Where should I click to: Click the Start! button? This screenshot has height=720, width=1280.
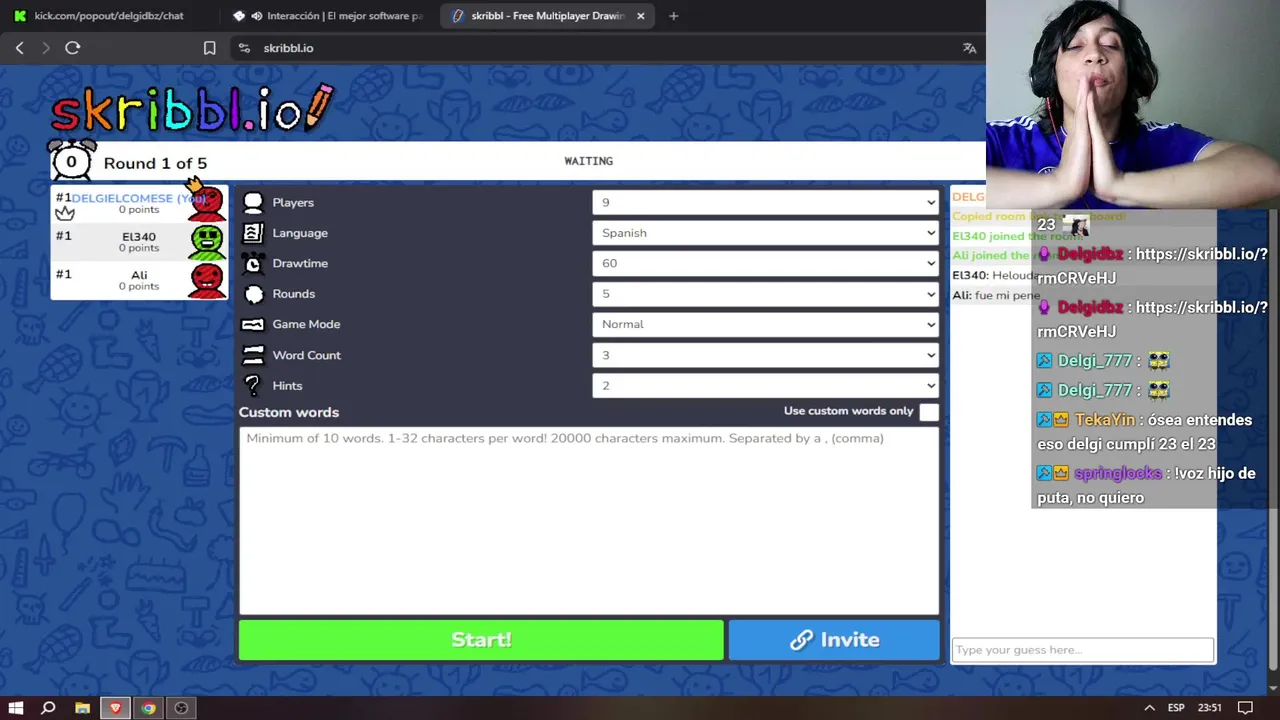481,640
